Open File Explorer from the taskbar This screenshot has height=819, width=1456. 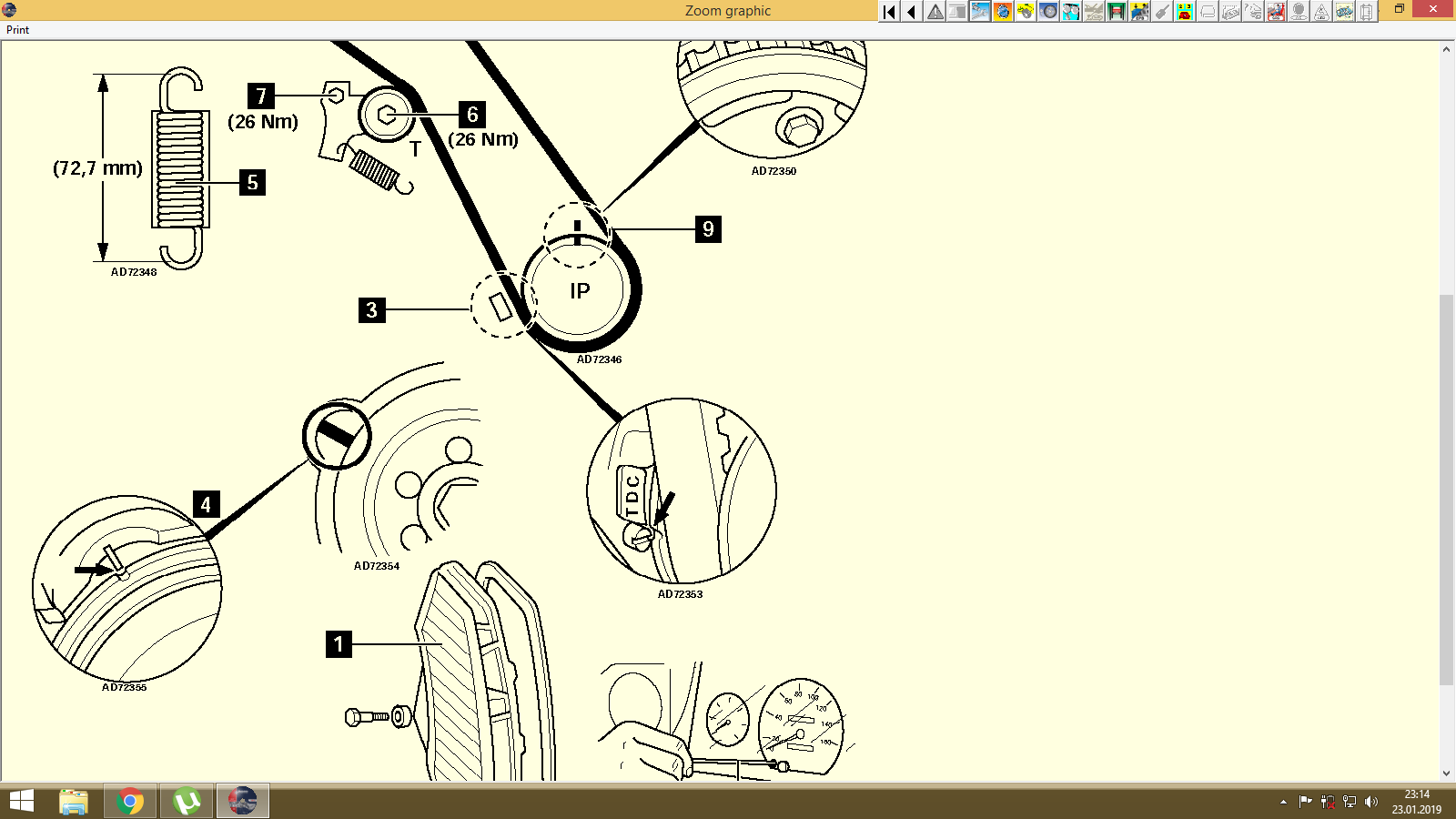pyautogui.click(x=72, y=802)
